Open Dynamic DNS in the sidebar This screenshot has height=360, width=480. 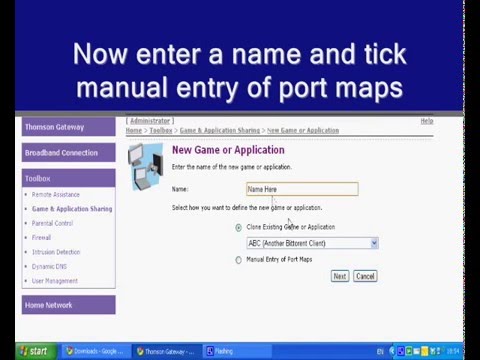49,266
